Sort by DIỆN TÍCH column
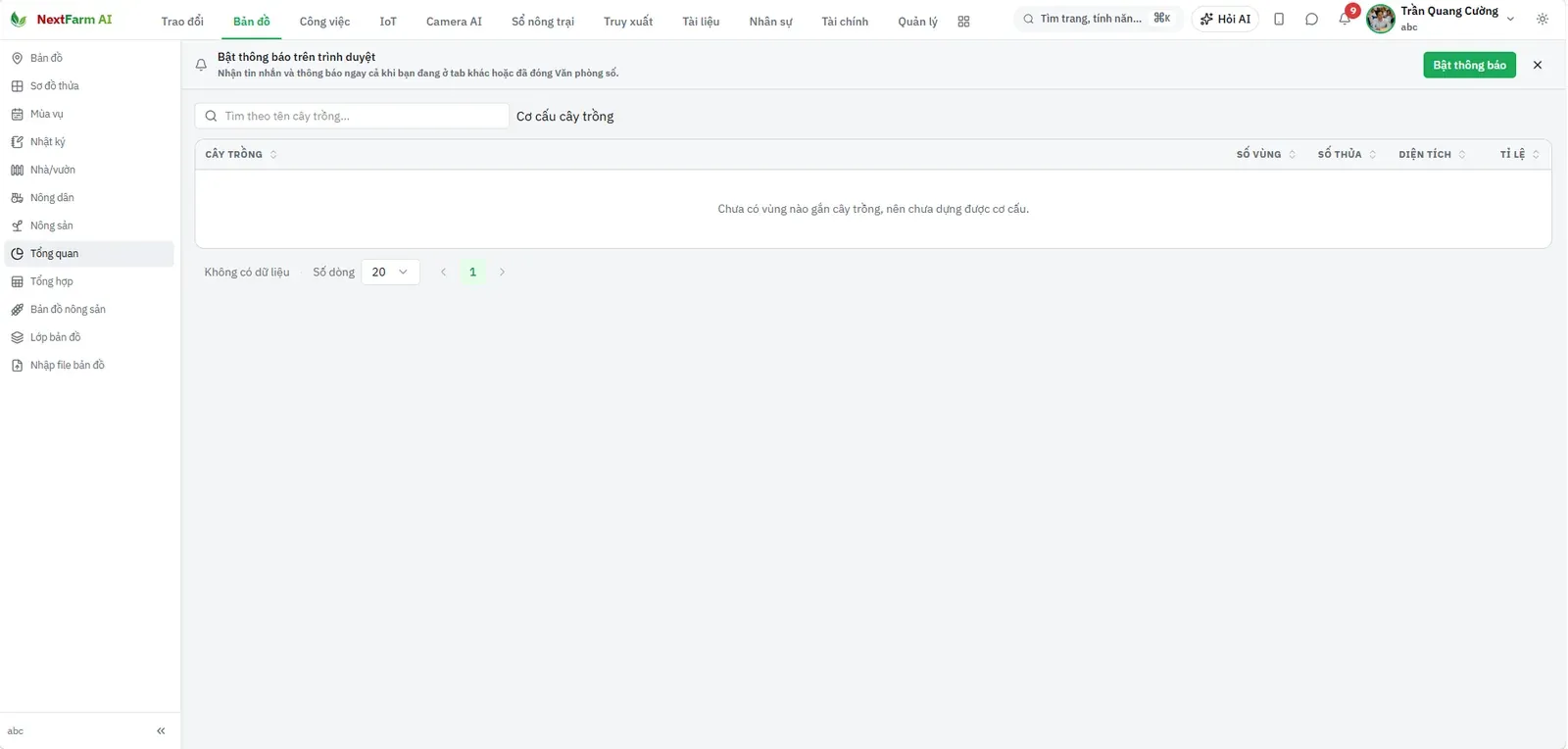 pos(1433,155)
